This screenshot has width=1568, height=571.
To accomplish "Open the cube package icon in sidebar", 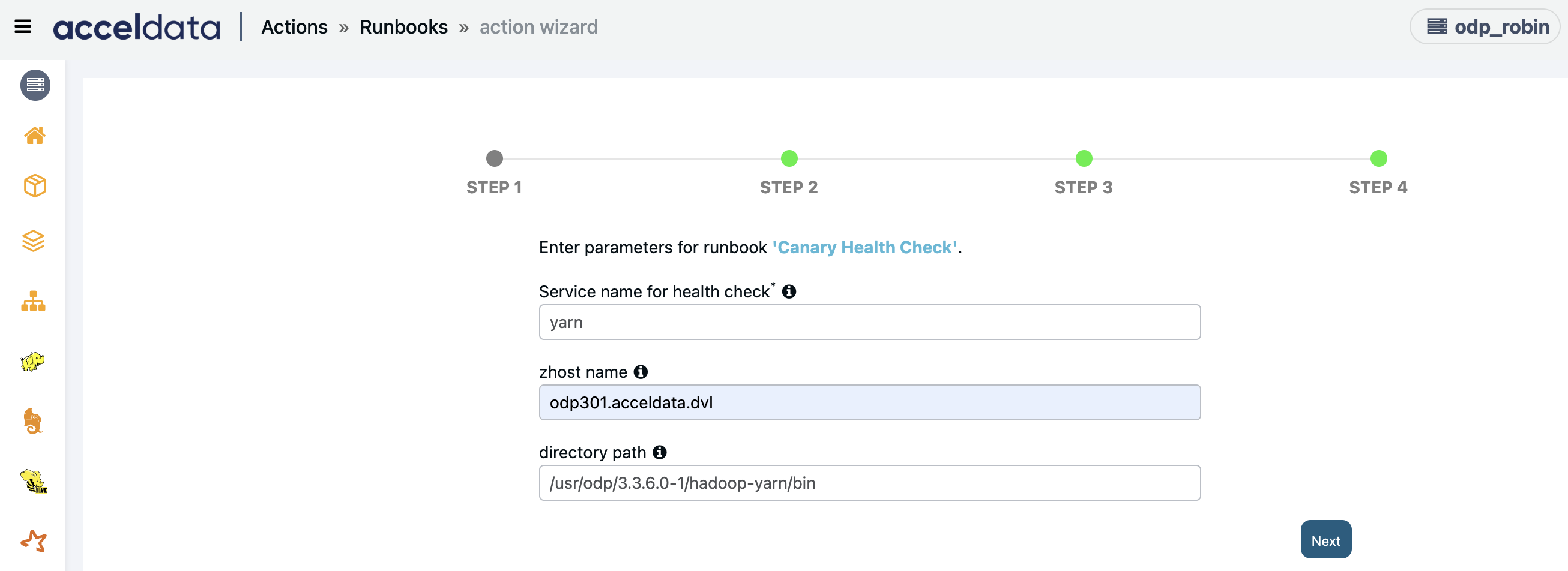I will point(35,185).
